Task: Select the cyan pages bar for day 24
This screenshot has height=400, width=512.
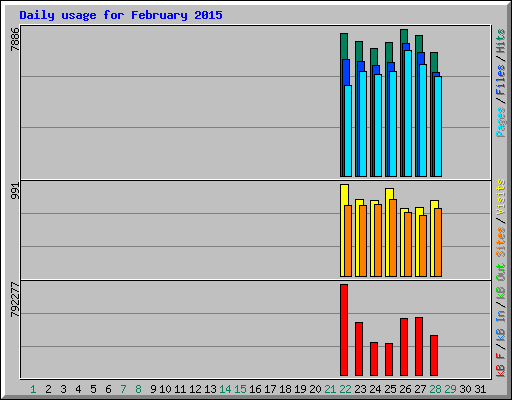Action: 378,125
